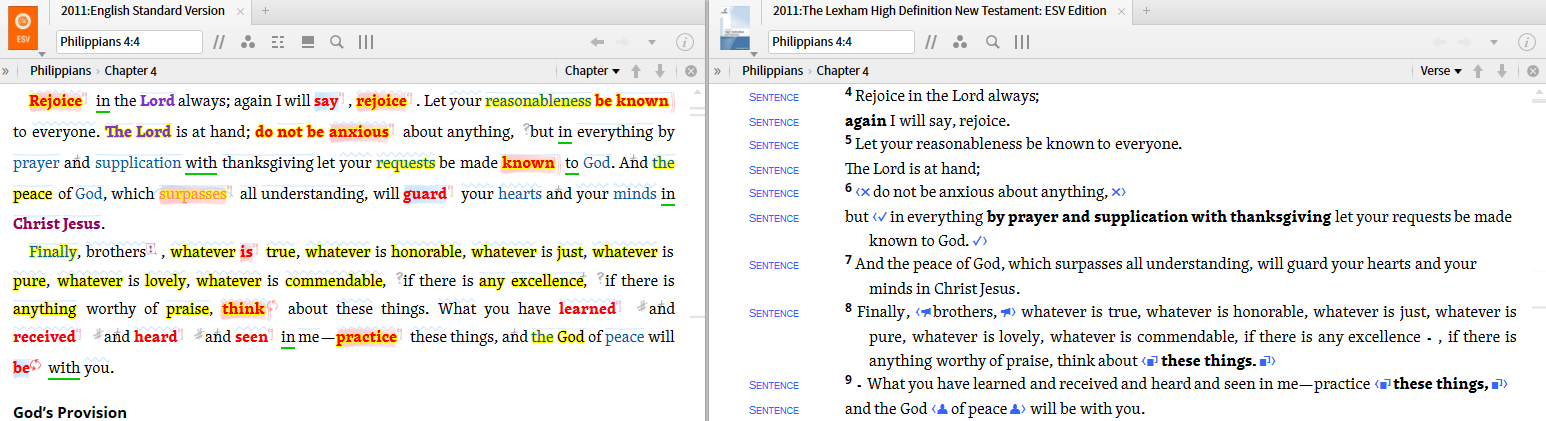Show resource information for ESV panel
The image size is (1546, 421).
click(685, 42)
